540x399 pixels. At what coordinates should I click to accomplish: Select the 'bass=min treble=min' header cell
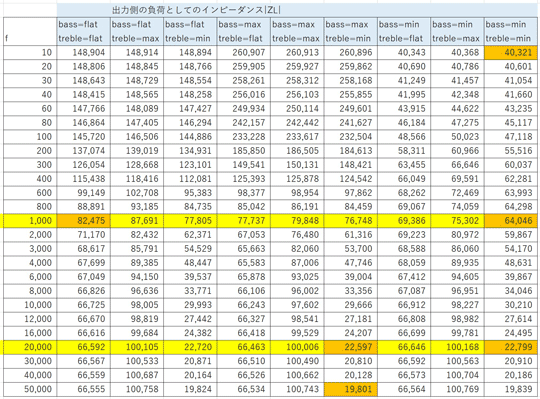(x=510, y=31)
